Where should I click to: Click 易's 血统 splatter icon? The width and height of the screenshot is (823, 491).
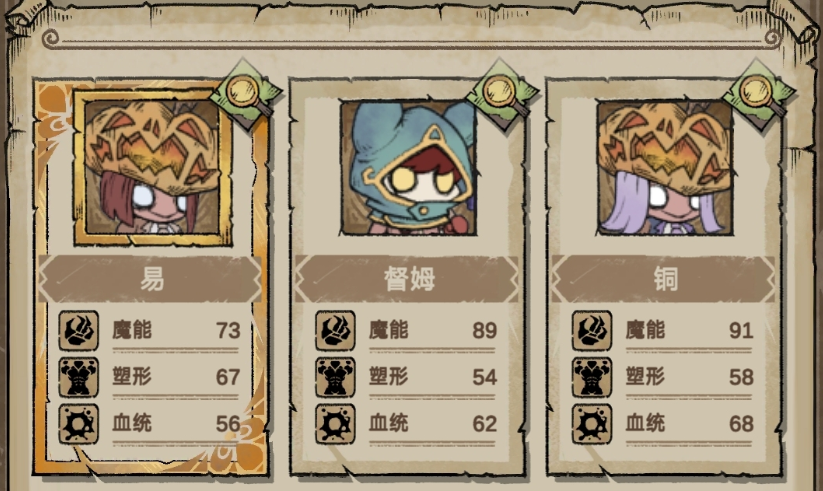[x=78, y=424]
